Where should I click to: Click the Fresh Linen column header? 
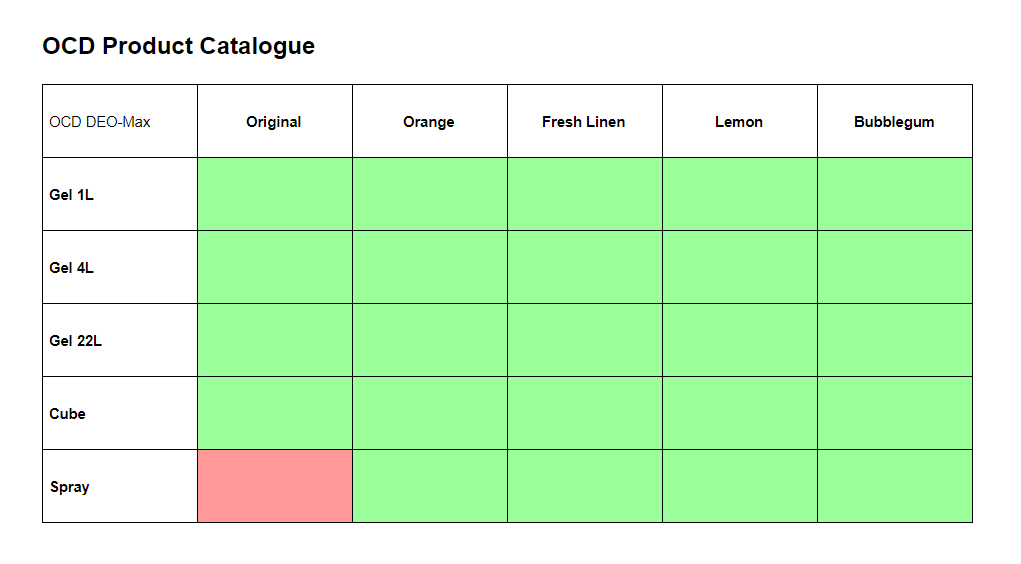coord(584,122)
